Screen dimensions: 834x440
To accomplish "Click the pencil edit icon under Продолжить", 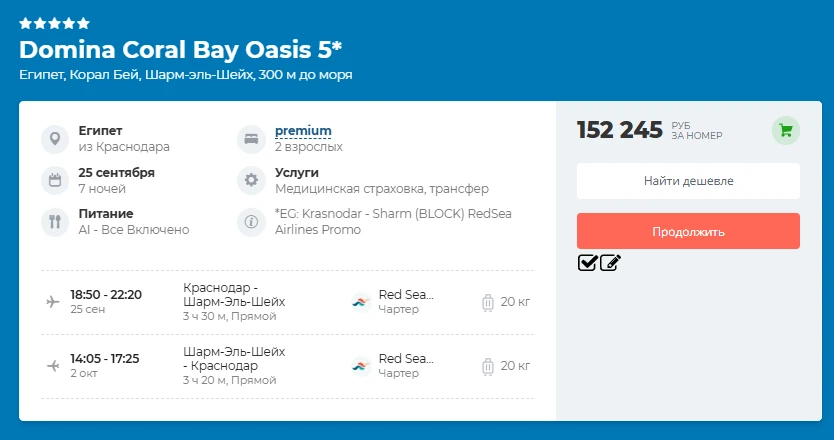I will (x=610, y=263).
